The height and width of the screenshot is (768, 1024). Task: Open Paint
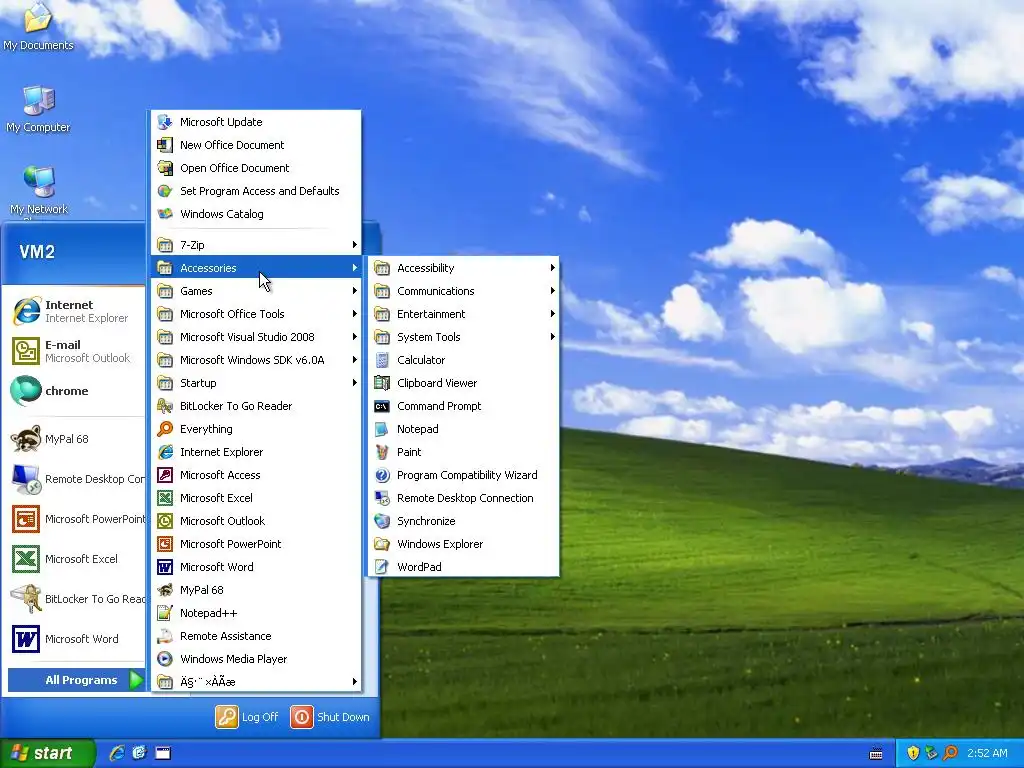click(x=463, y=452)
